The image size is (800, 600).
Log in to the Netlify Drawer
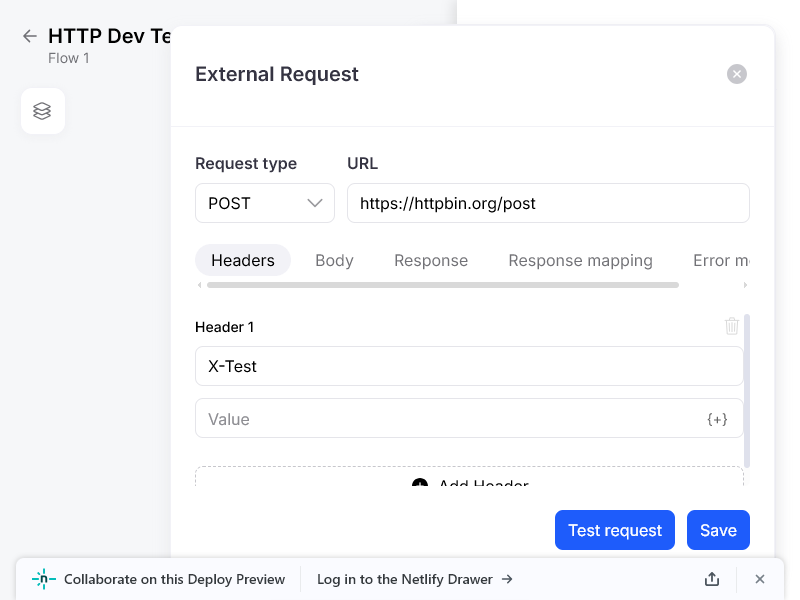pos(404,579)
